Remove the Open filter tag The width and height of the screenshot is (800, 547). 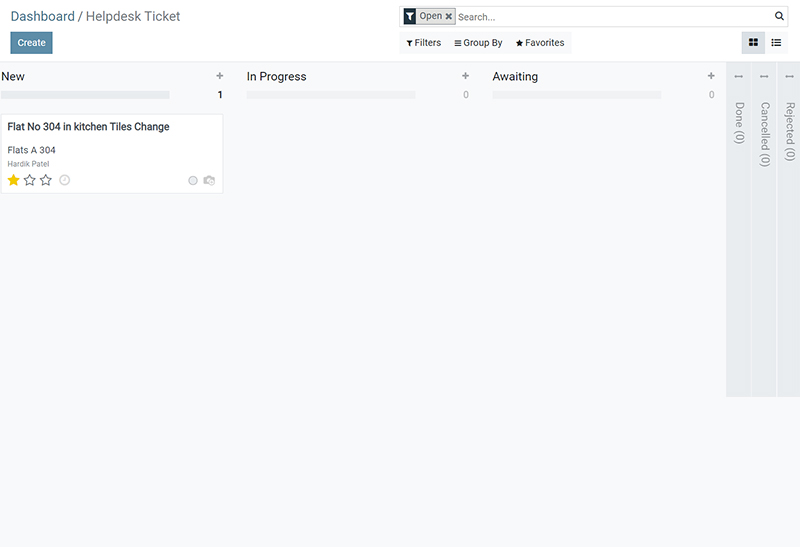(x=448, y=16)
